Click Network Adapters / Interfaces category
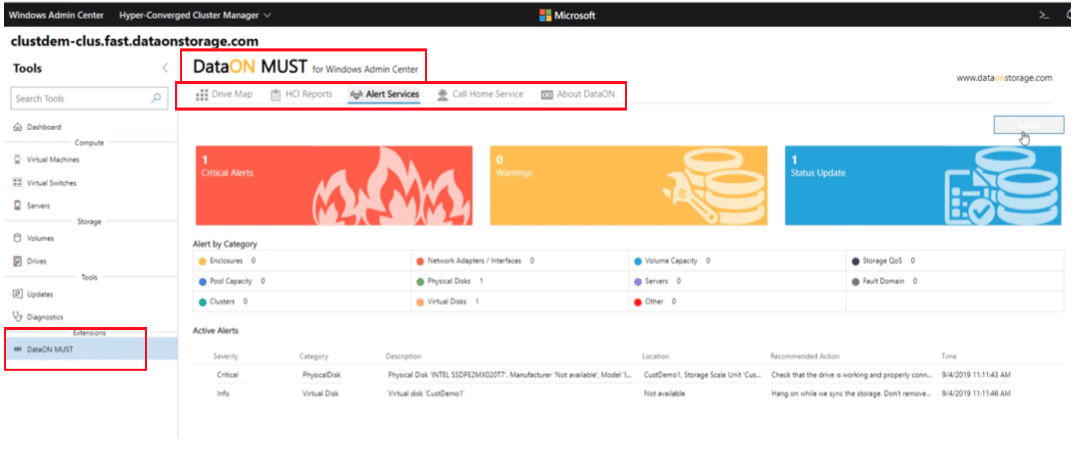 pos(476,261)
